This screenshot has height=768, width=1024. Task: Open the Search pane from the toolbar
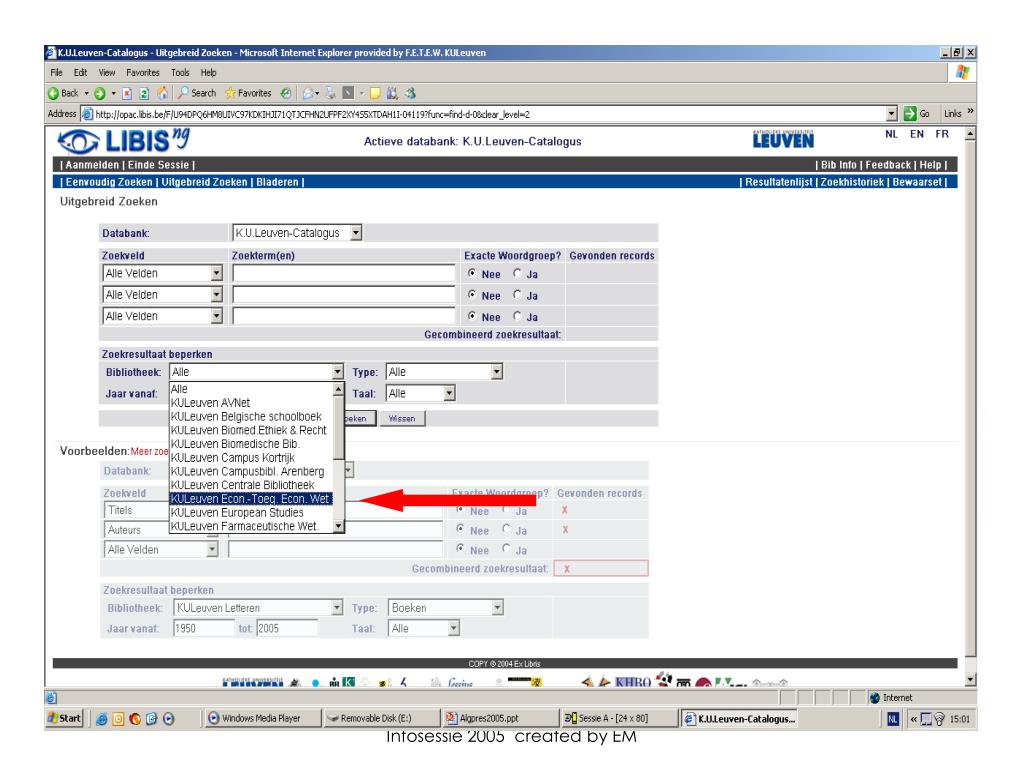[197, 93]
